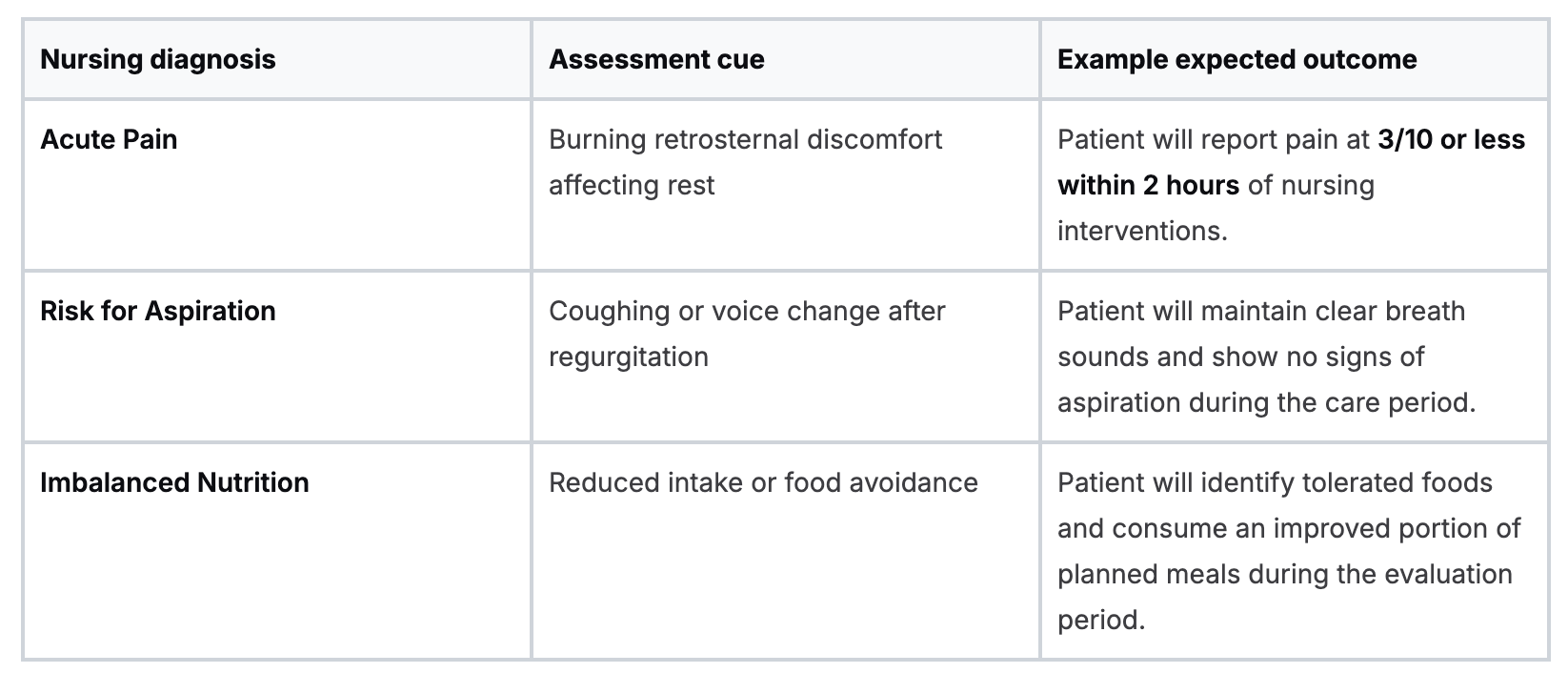
Task: Click the clear breath sounds outcome cell
Action: click(1294, 357)
